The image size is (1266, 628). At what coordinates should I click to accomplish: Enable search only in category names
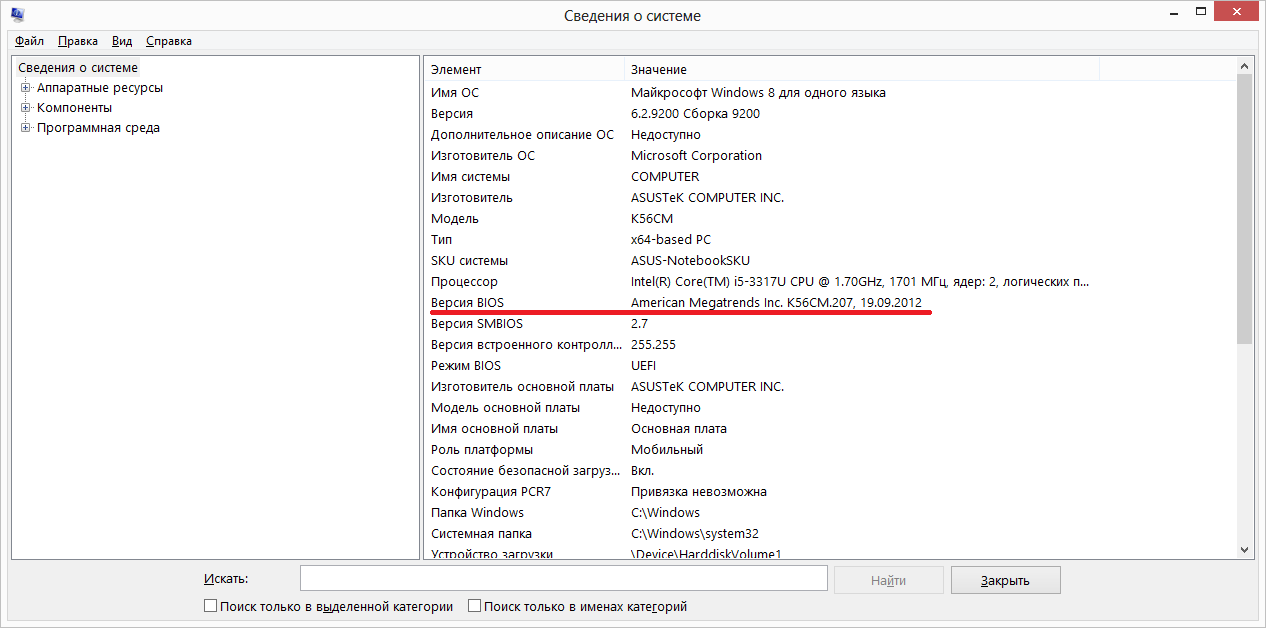click(473, 605)
